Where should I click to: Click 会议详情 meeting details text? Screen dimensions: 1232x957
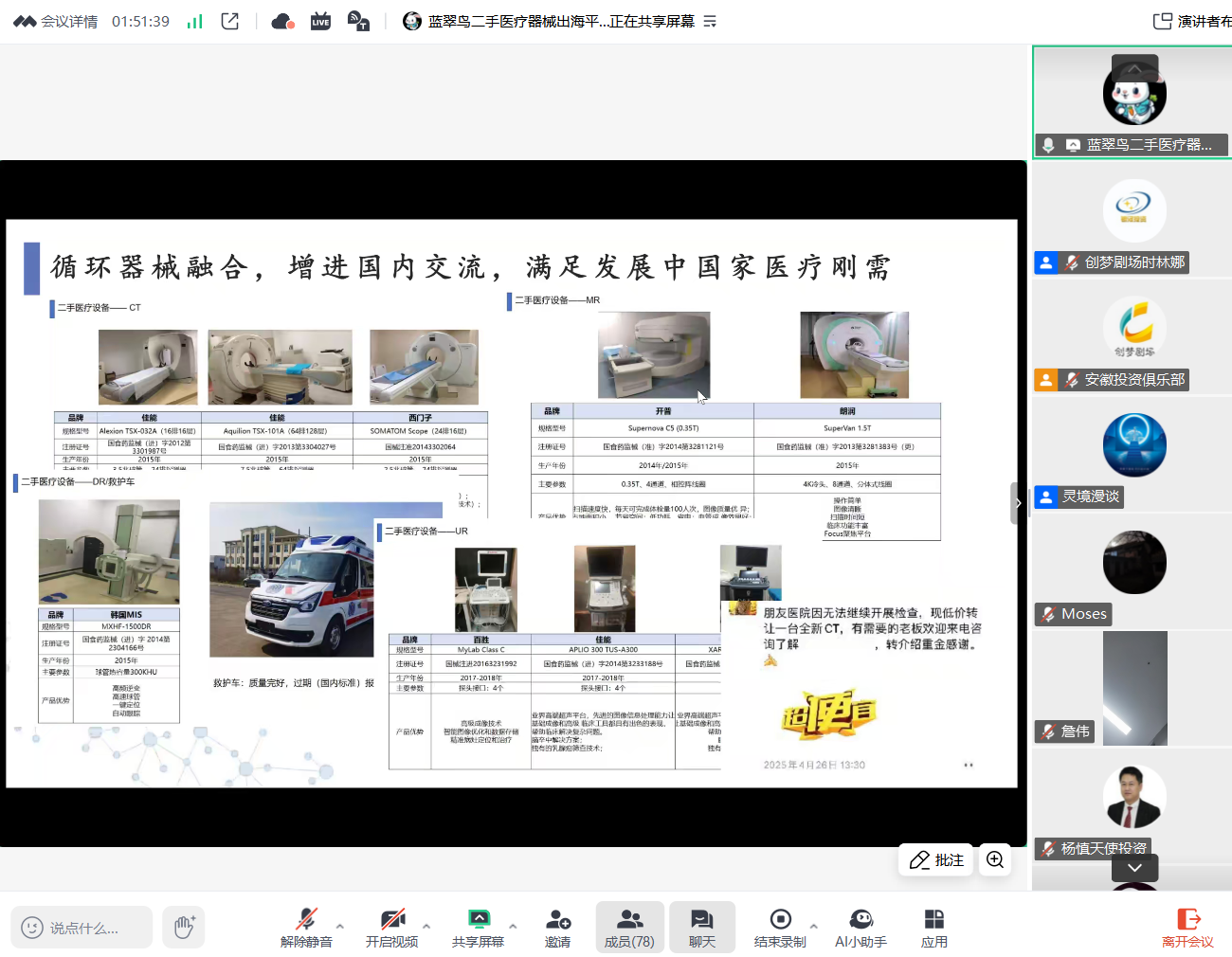point(69,22)
